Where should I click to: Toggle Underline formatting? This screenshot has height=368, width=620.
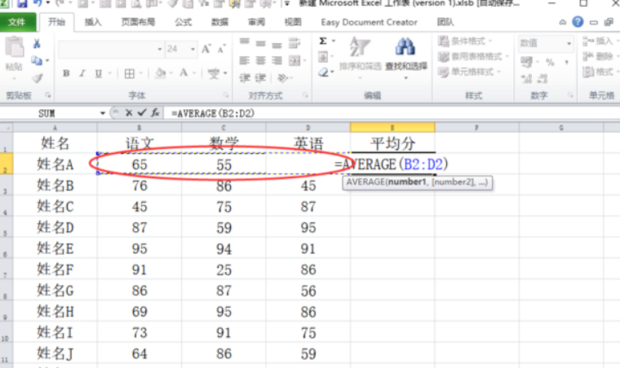coord(98,74)
